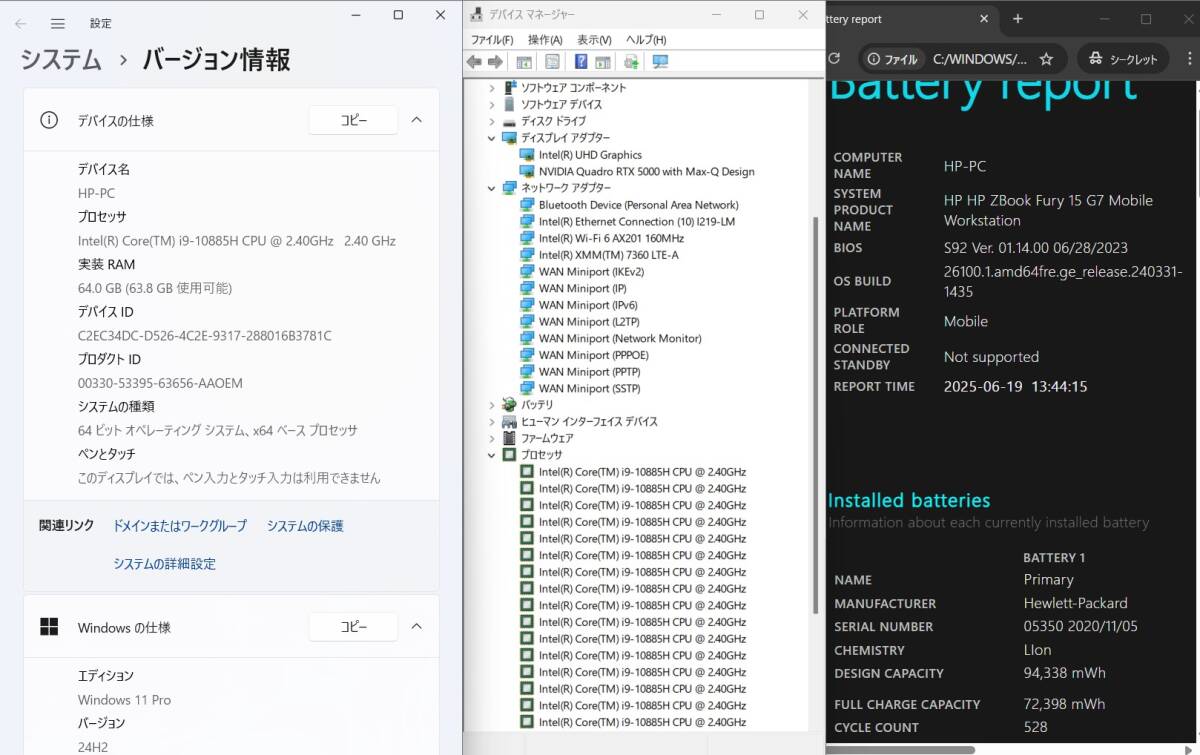Click the info icon beside デバイスの仕様

(49, 120)
